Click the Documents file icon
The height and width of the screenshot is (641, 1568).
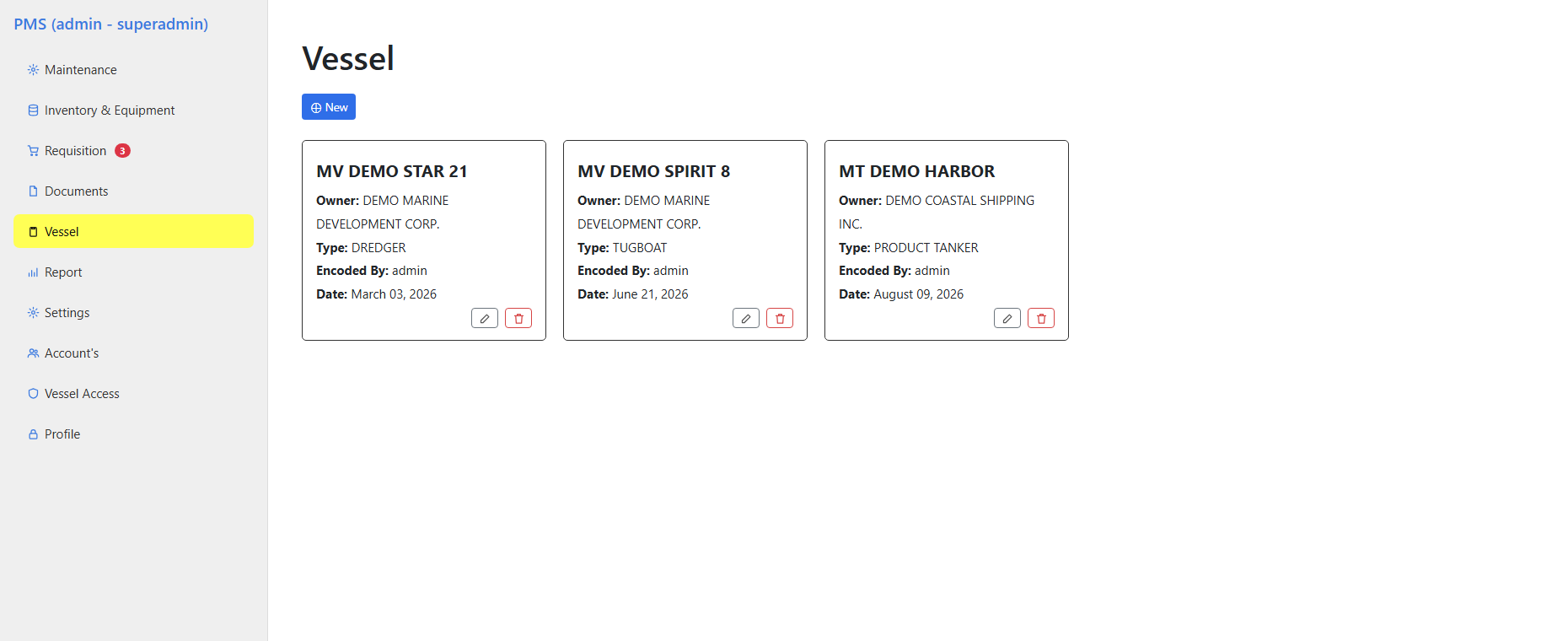tap(33, 191)
